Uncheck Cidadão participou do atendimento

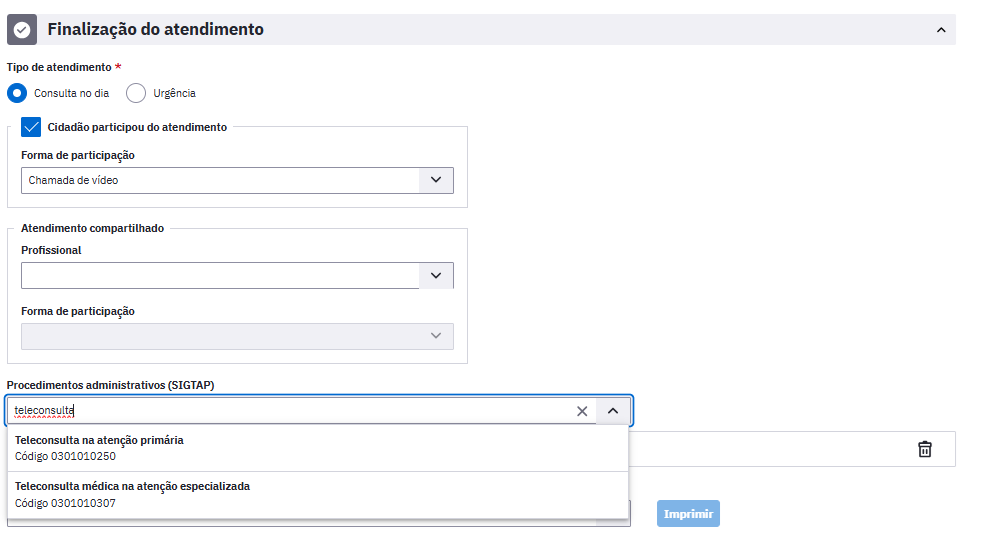point(31,127)
